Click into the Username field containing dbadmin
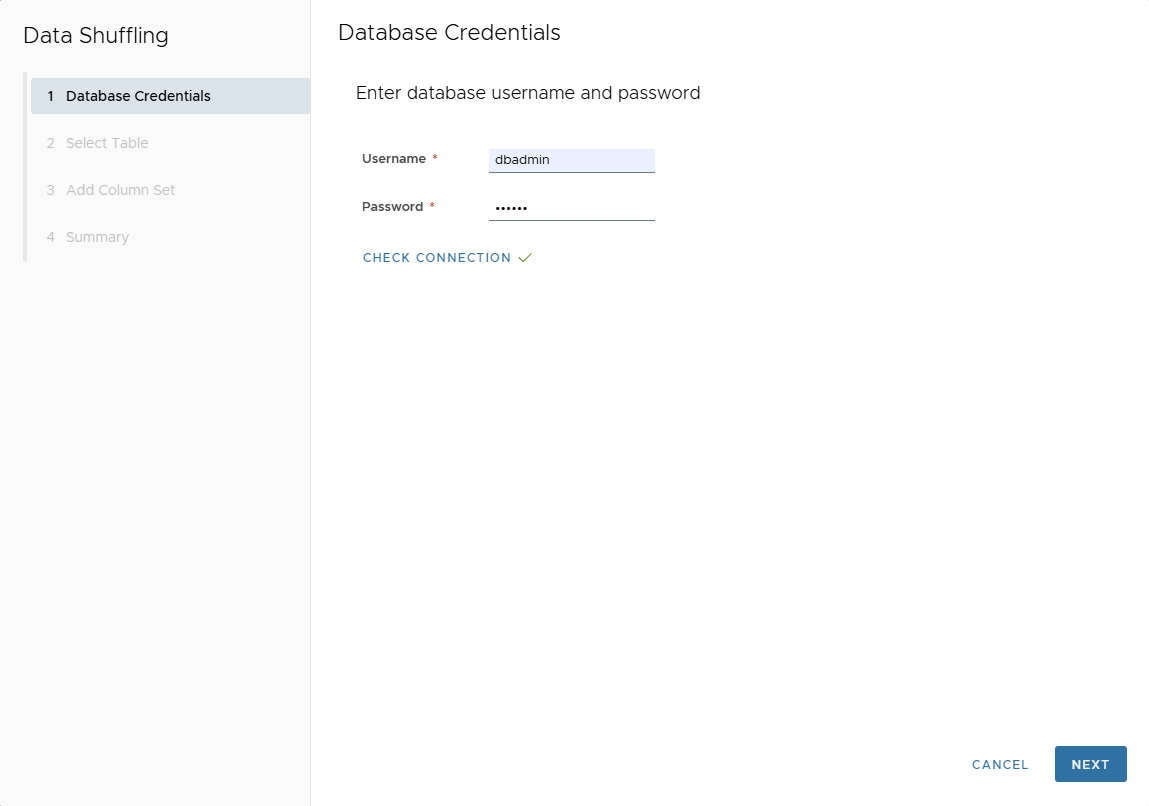Screen dimensions: 1149x806 tap(571, 160)
